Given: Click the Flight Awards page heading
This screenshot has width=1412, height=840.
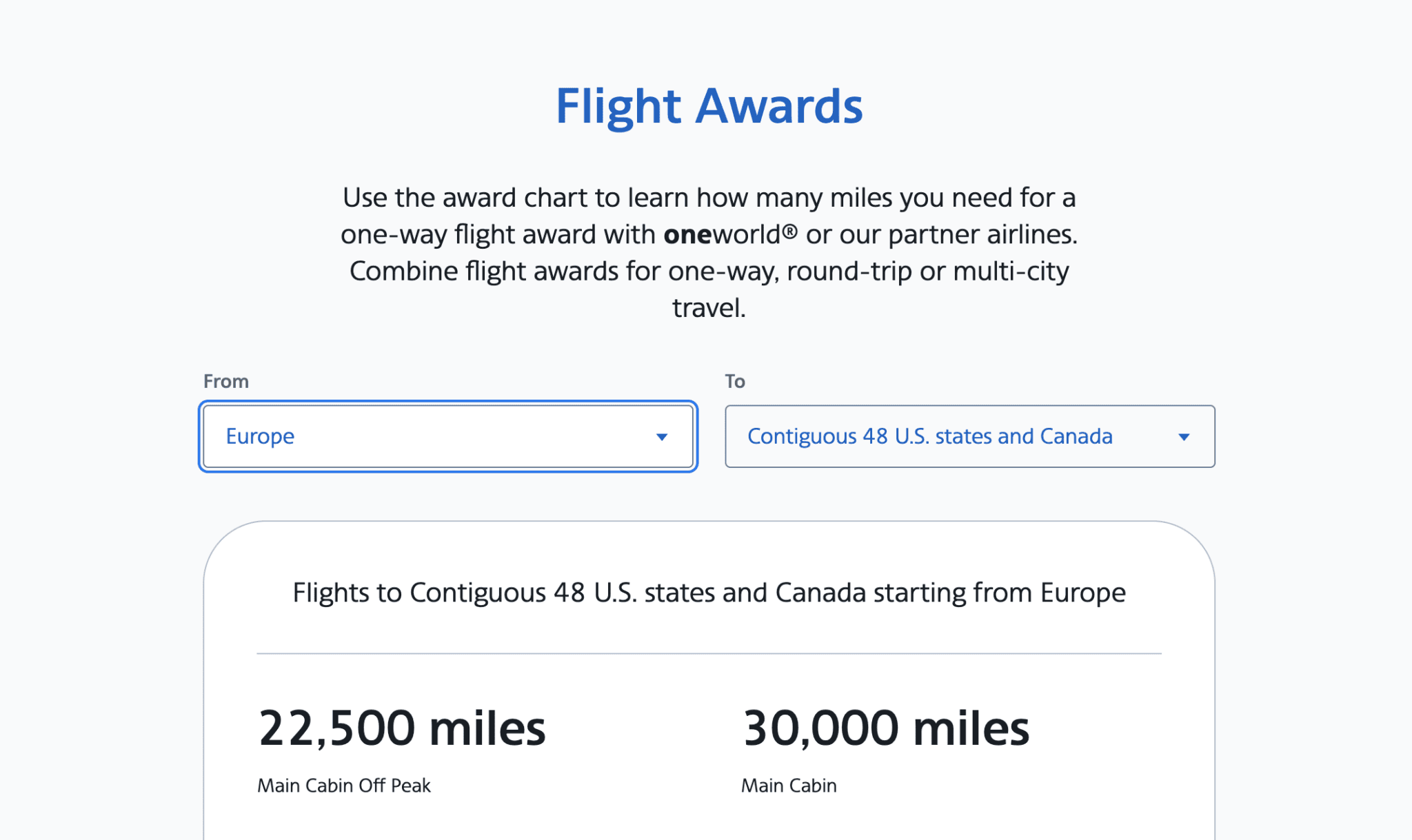Looking at the screenshot, I should point(708,106).
